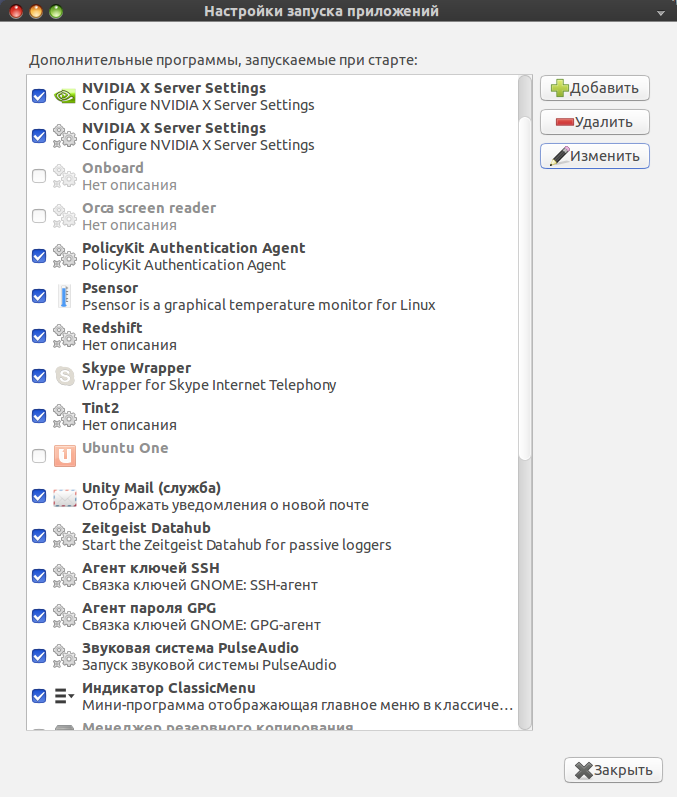Click the Звуковая система PulseAudio gear icon

click(65, 656)
